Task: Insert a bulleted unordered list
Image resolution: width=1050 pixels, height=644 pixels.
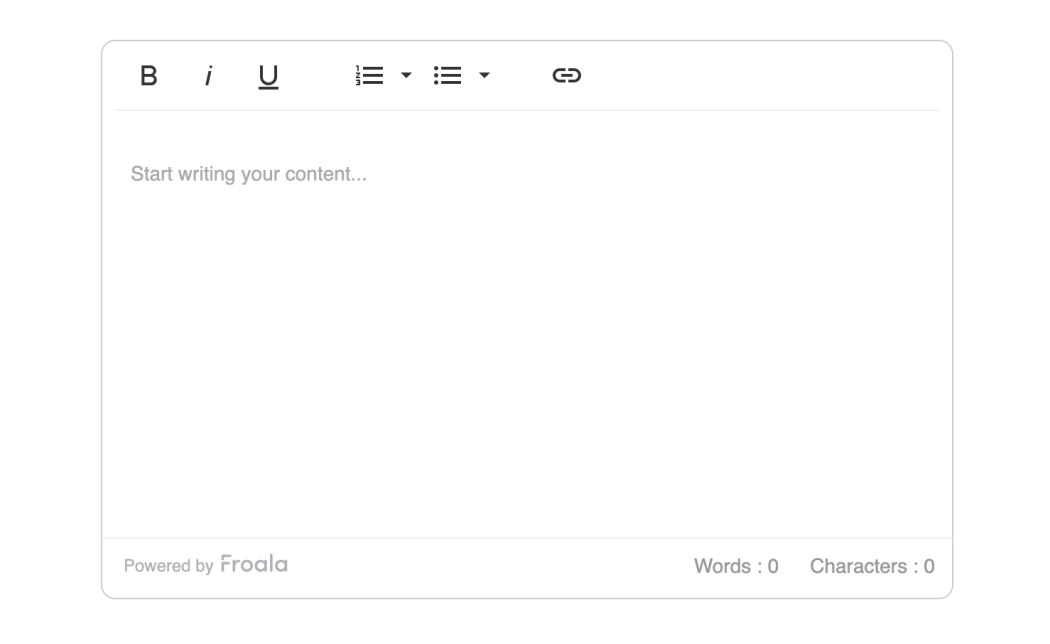Action: click(x=447, y=76)
